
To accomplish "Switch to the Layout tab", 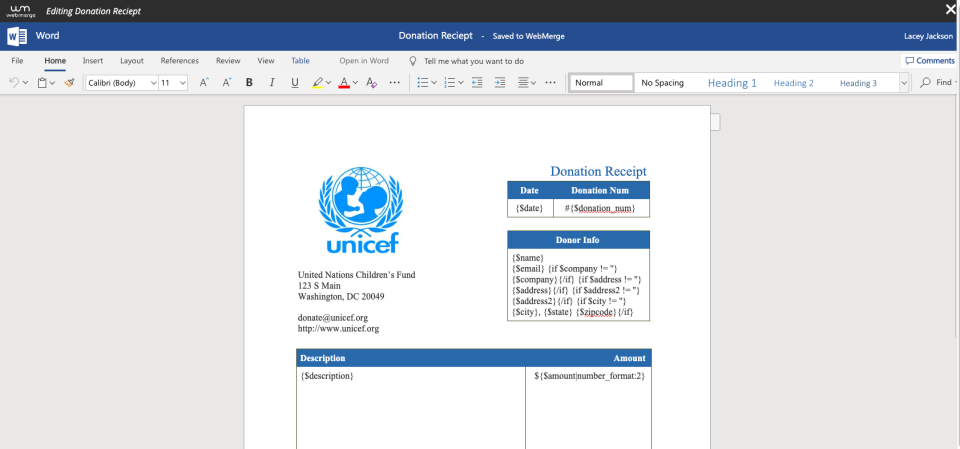I will coord(132,61).
